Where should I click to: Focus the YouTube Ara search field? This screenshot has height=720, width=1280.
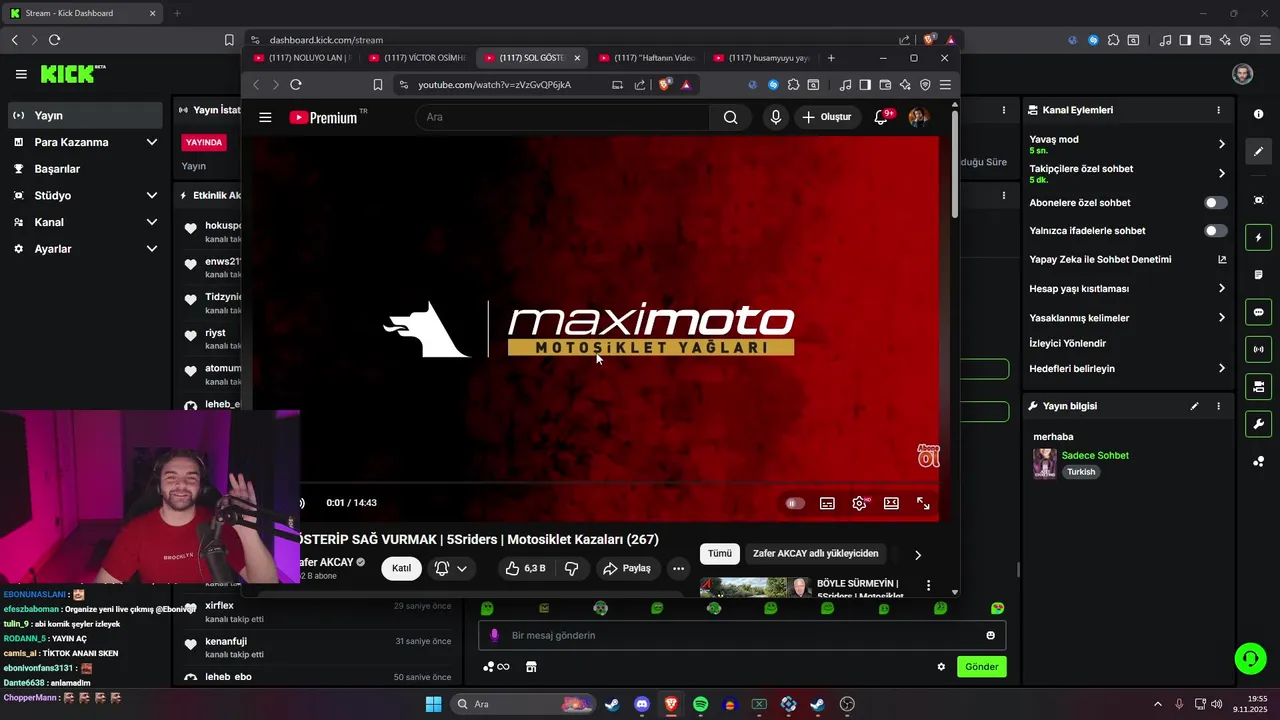click(562, 117)
